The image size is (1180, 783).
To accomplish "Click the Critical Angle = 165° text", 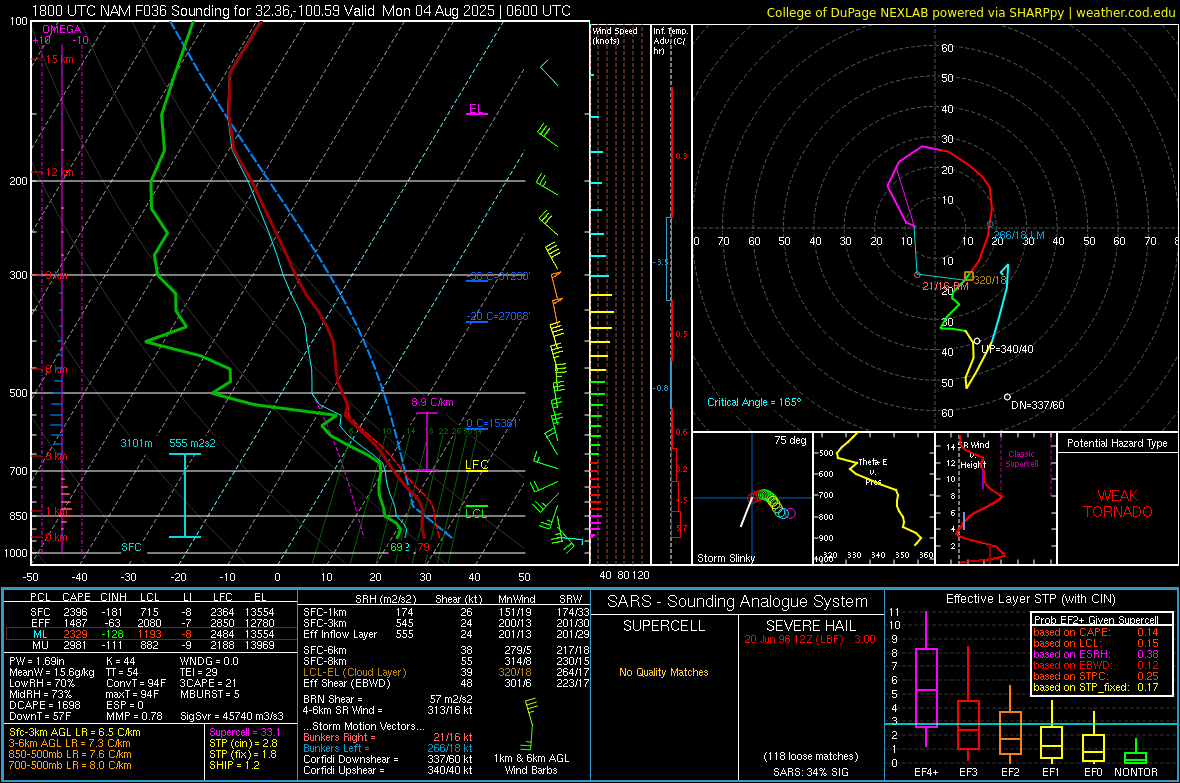I will click(x=754, y=402).
